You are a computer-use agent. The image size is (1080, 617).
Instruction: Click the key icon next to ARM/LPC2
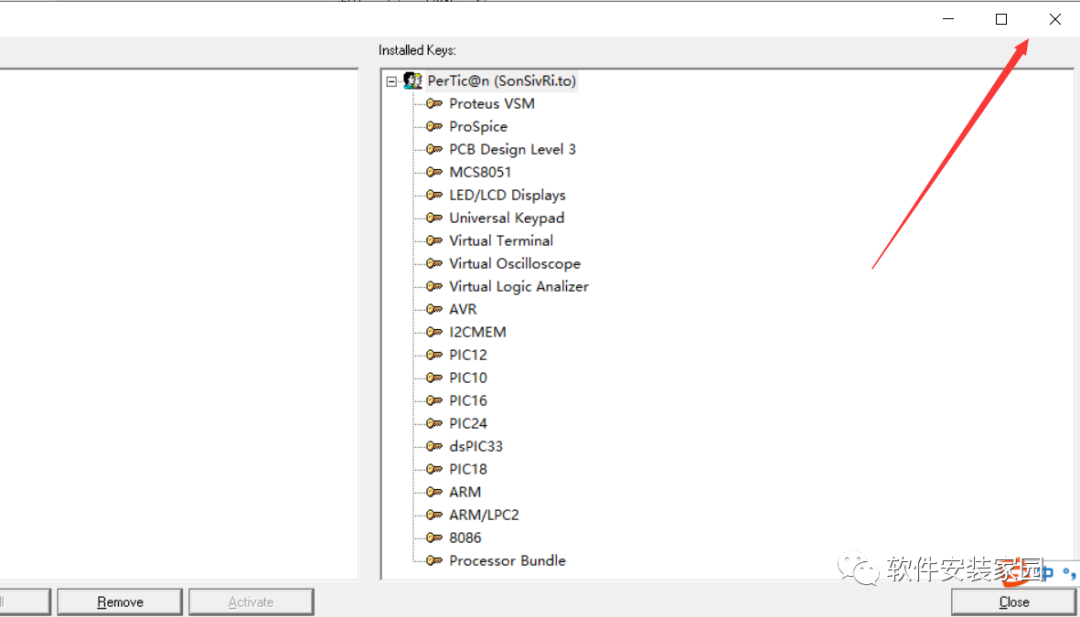pos(434,514)
